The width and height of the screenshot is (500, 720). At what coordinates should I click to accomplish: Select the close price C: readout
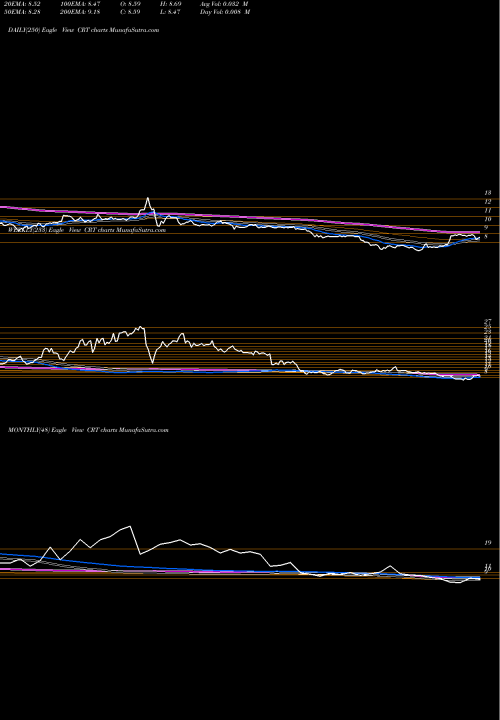(x=131, y=12)
